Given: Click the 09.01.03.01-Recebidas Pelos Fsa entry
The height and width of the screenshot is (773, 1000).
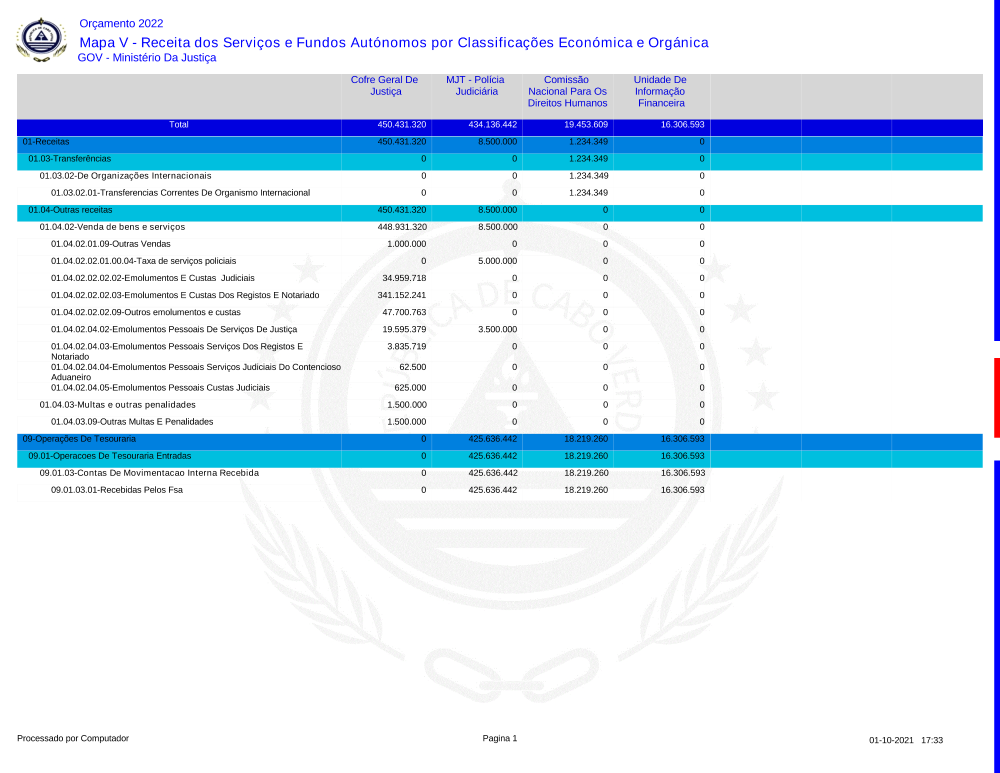Looking at the screenshot, I should (116, 490).
